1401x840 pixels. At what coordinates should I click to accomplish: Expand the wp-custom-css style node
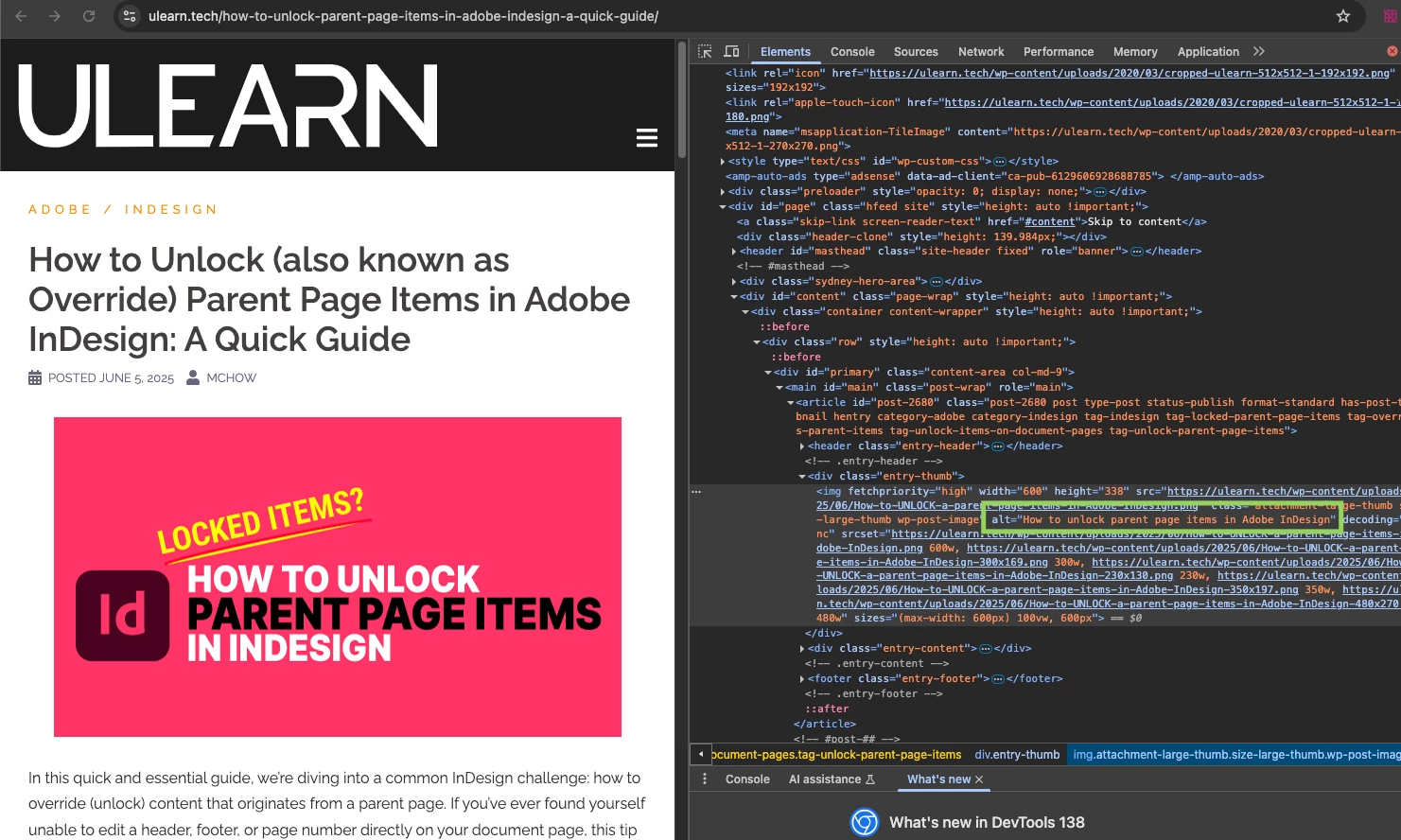(x=723, y=162)
